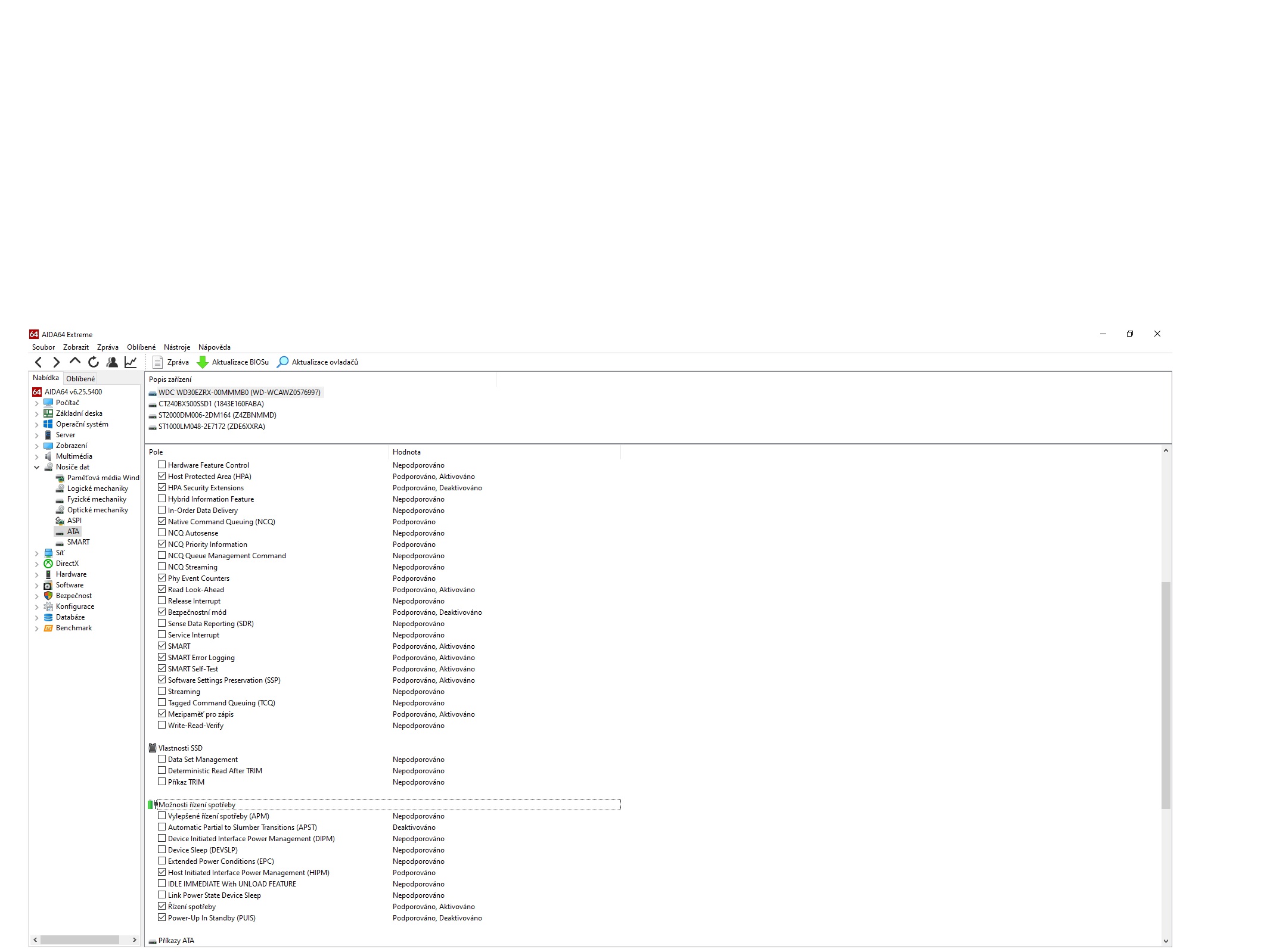Viewport: 1270px width, 952px height.
Task: Click the refresh icon in toolbar
Action: click(94, 362)
